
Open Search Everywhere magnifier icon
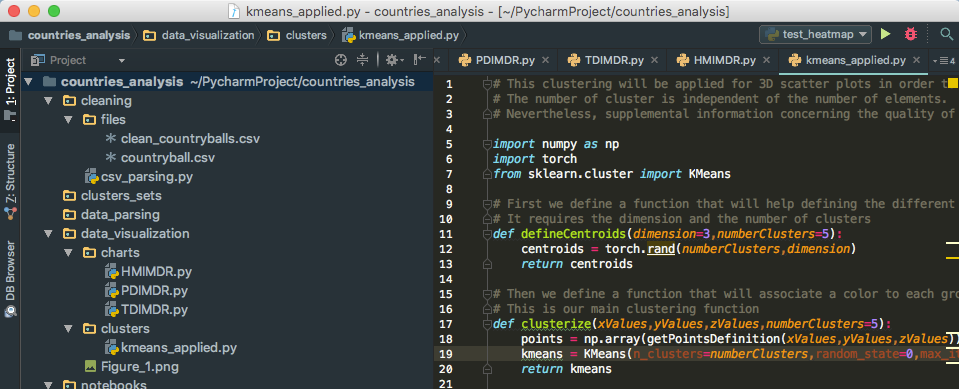pos(946,34)
